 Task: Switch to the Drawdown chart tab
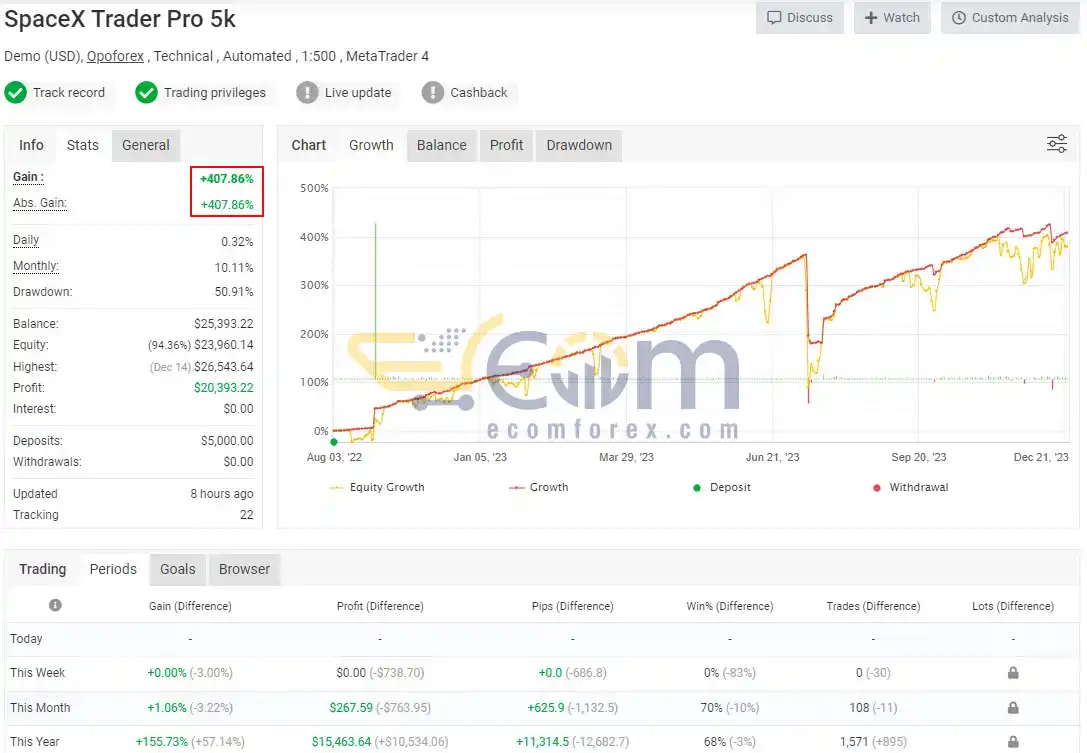coord(579,145)
